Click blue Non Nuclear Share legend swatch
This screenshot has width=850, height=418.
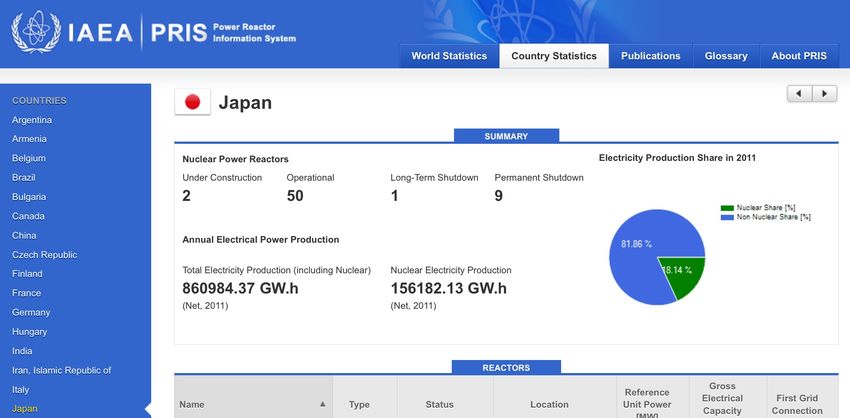[727, 217]
